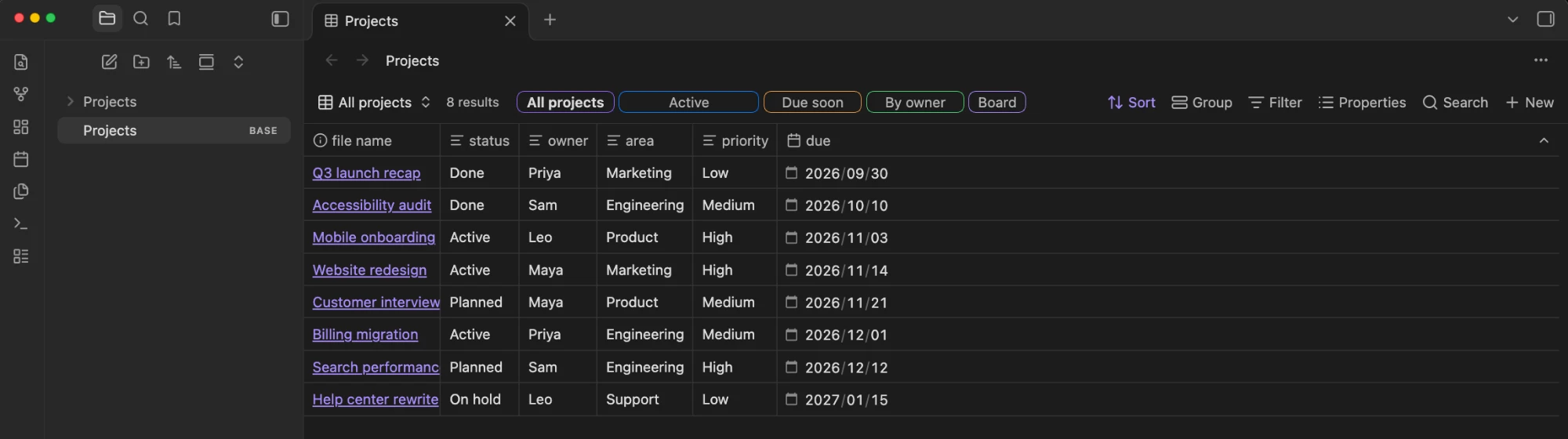This screenshot has width=1568, height=439.
Task: Create a New entry in the base
Action: pos(1530,103)
